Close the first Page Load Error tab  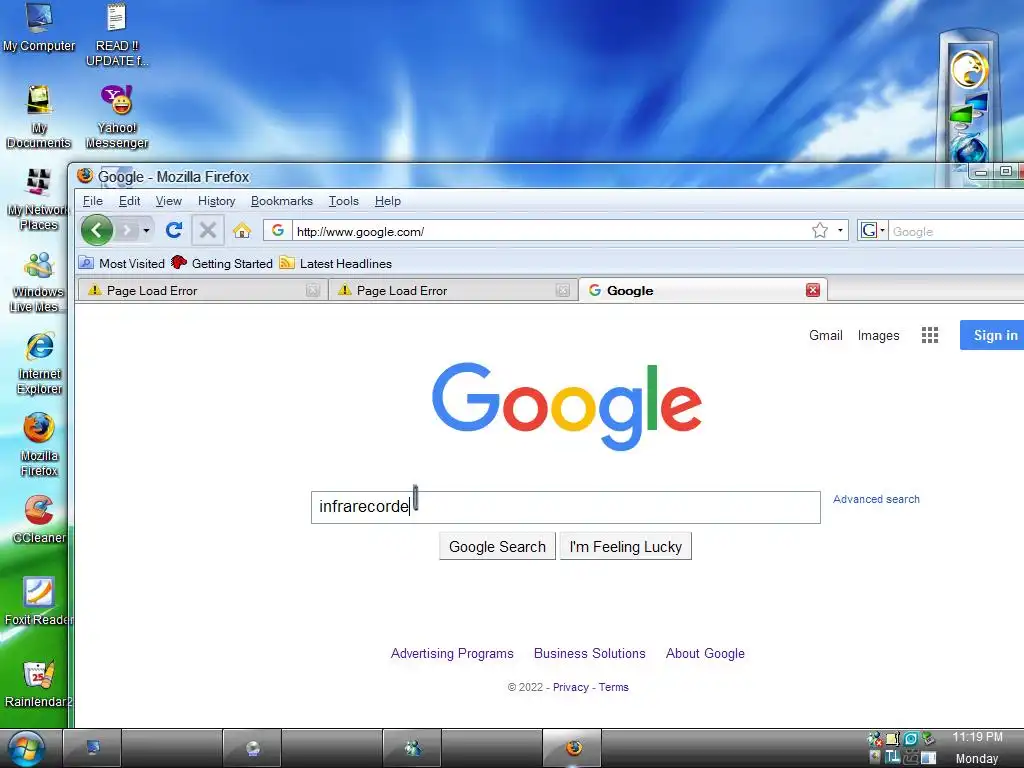tap(313, 291)
